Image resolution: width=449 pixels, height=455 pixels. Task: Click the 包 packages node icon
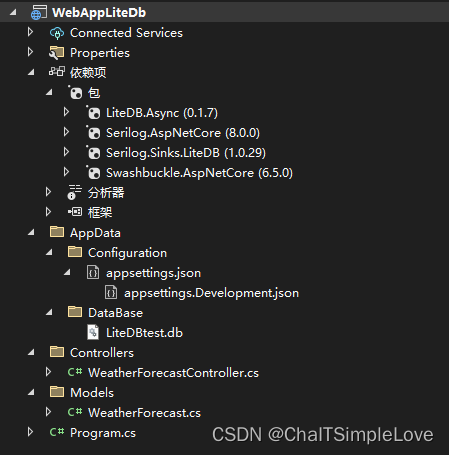pos(75,93)
